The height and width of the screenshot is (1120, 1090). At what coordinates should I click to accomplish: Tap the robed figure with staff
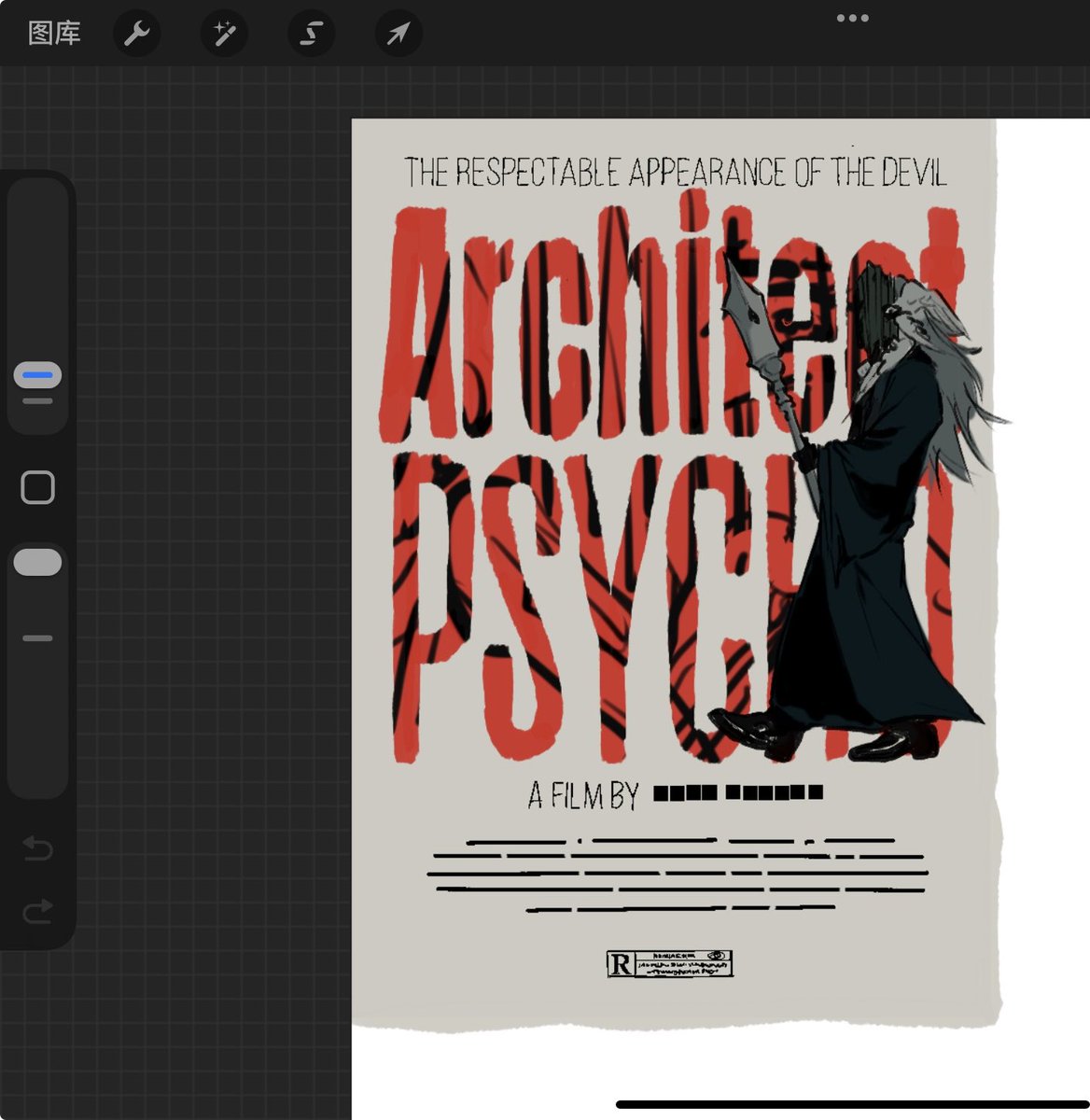pos(859,509)
